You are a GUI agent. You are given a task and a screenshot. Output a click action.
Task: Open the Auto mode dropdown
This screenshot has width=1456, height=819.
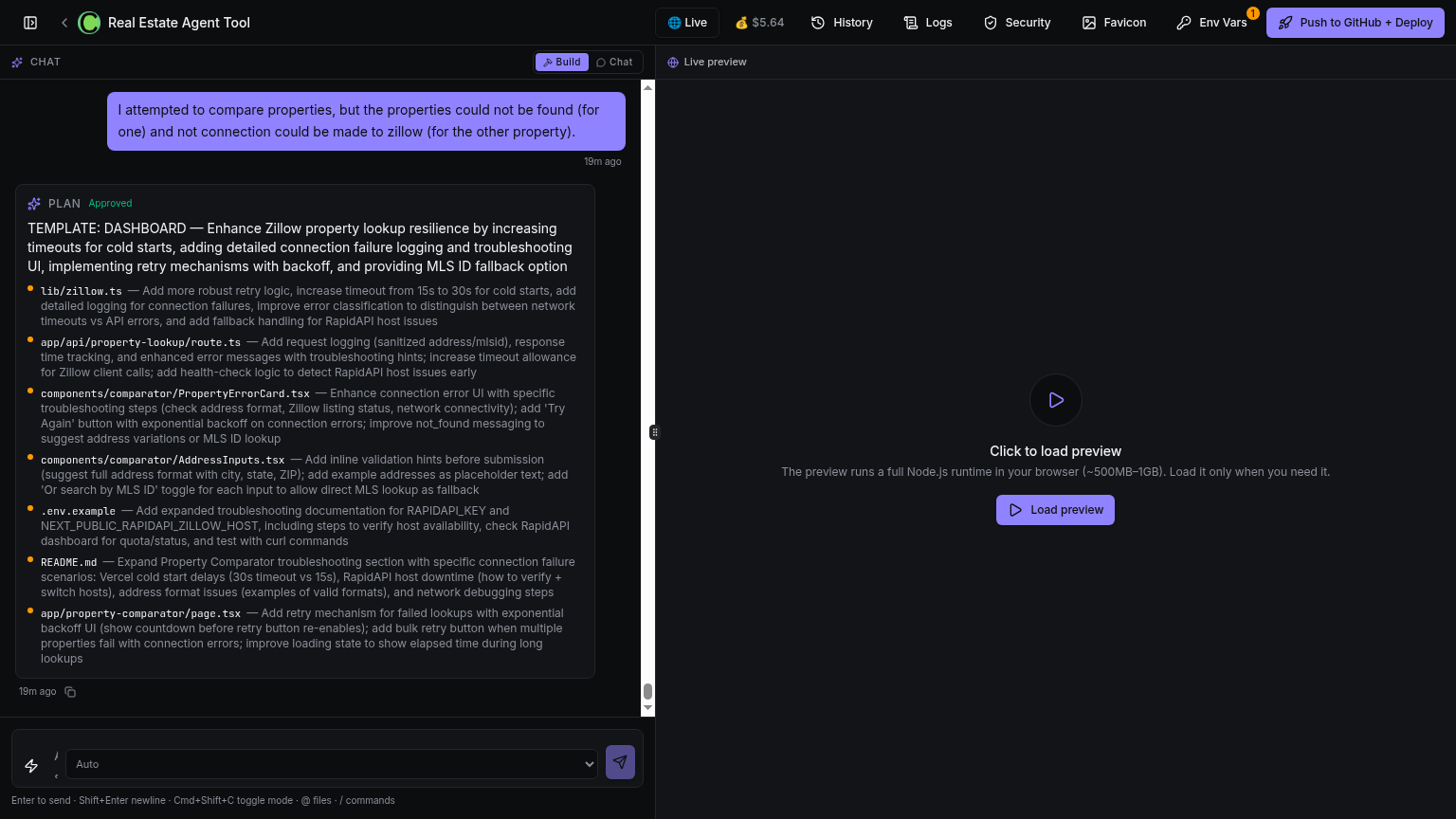332,764
